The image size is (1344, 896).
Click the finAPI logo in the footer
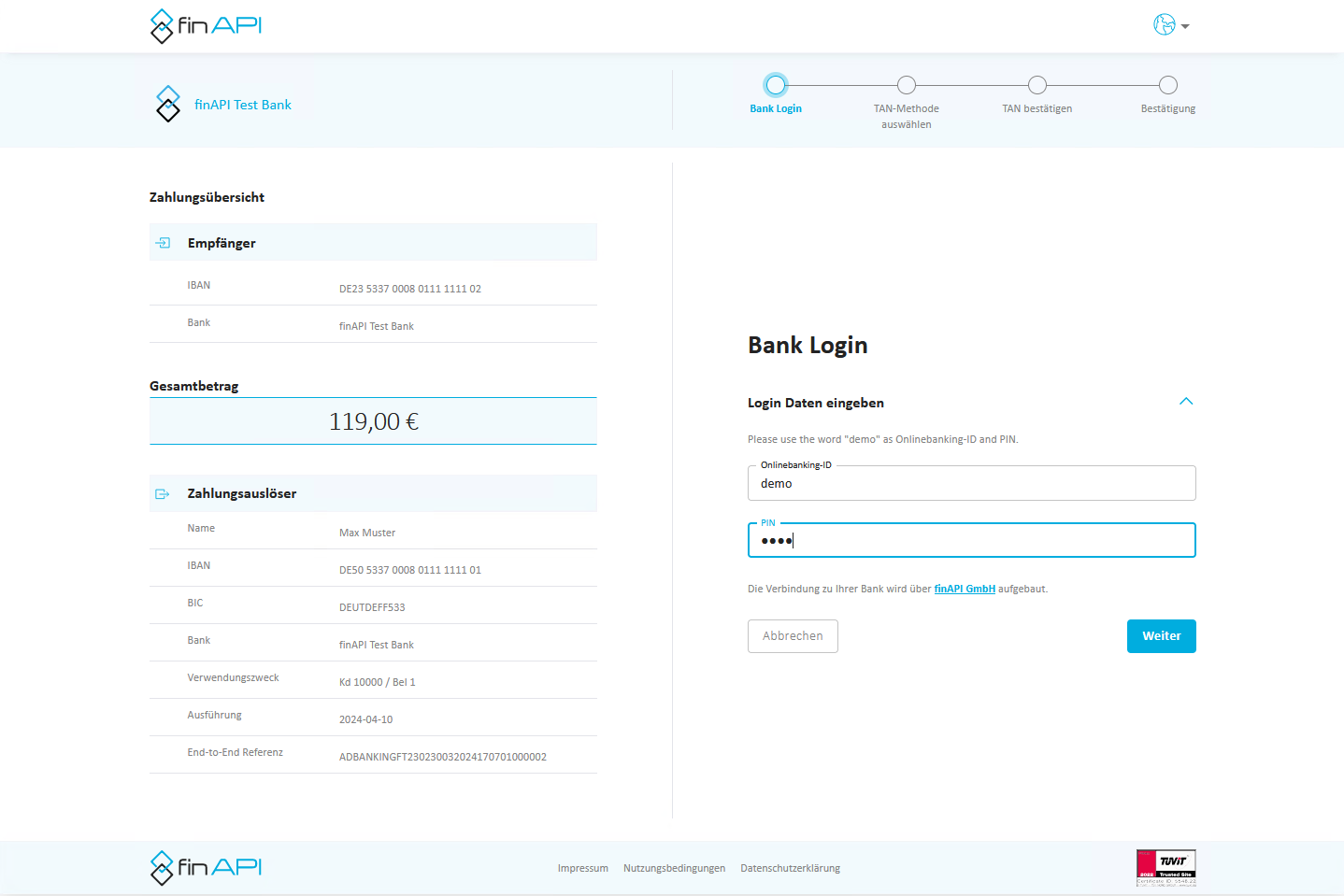pyautogui.click(x=206, y=868)
